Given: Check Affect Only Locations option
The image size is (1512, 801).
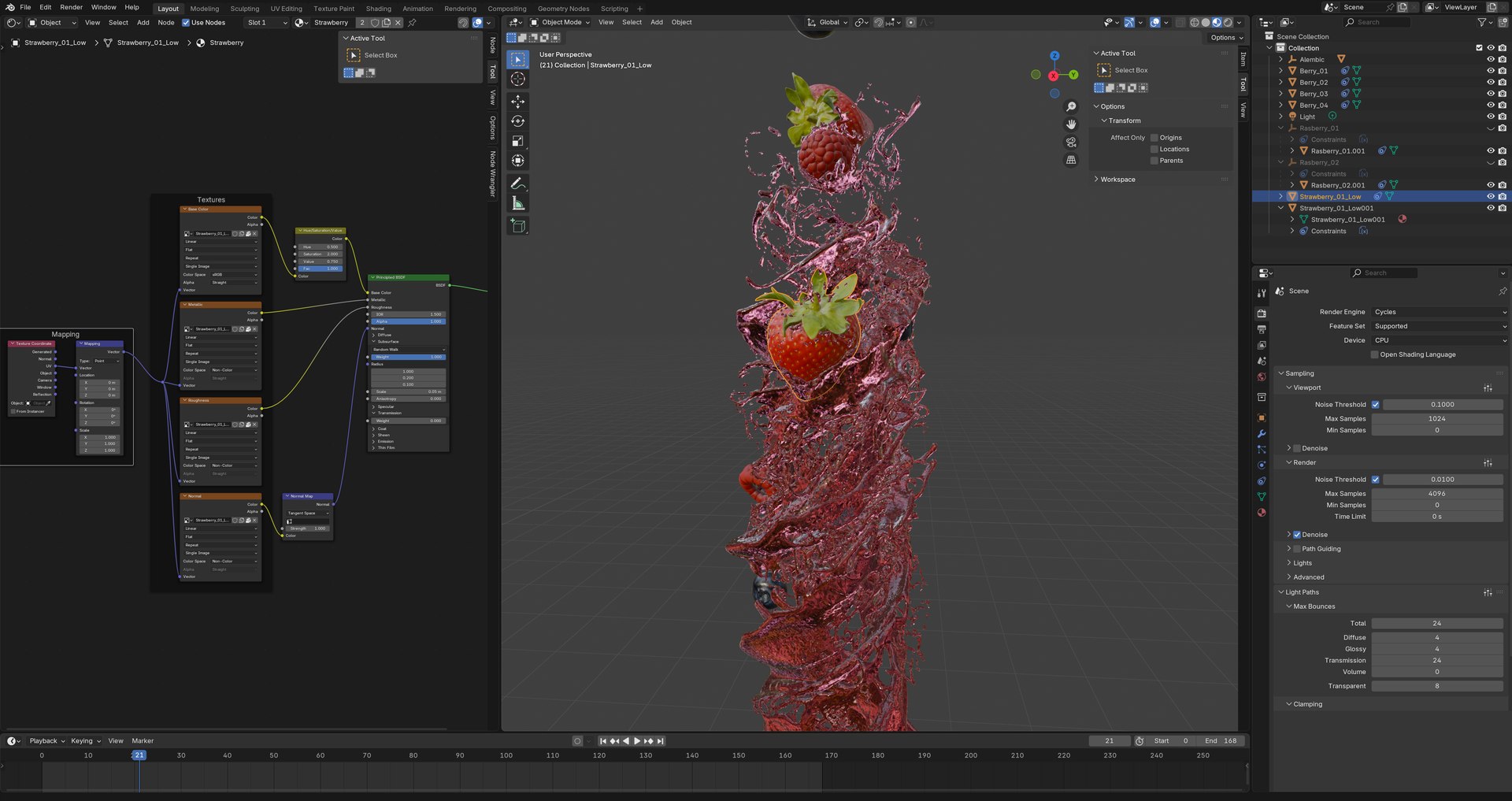Looking at the screenshot, I should click(1154, 150).
